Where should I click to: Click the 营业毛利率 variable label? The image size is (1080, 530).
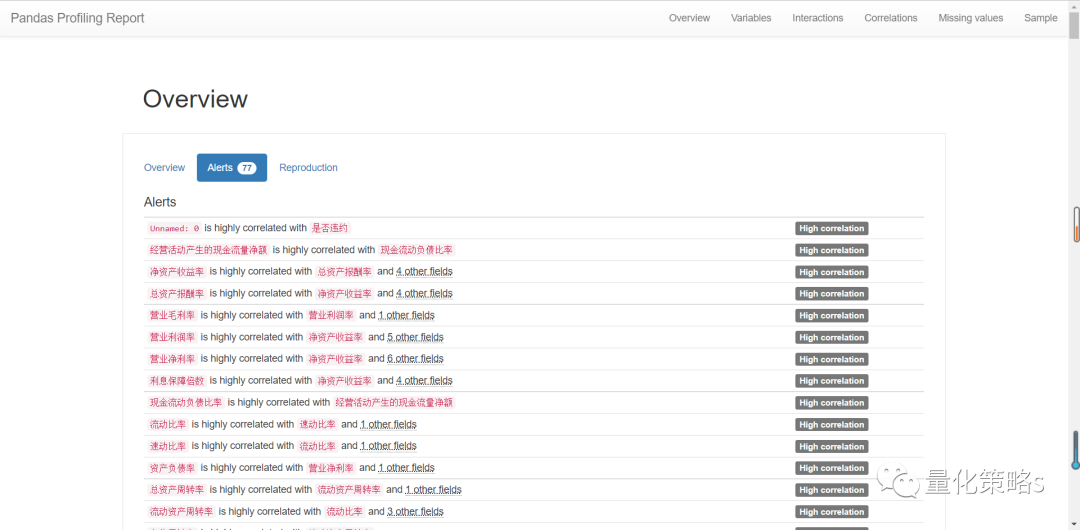tap(172, 315)
